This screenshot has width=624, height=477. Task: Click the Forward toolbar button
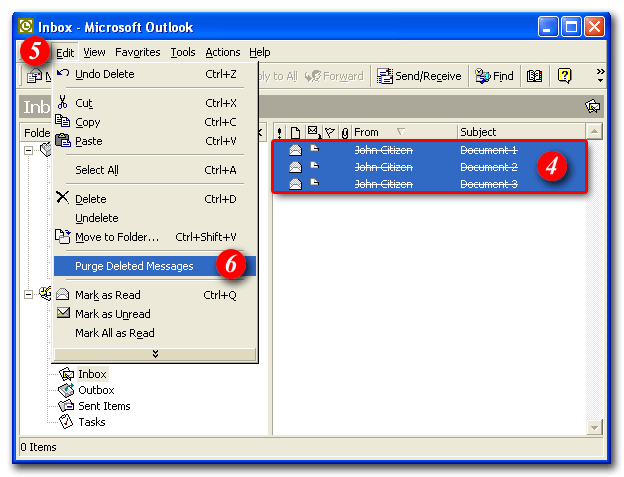click(x=334, y=76)
